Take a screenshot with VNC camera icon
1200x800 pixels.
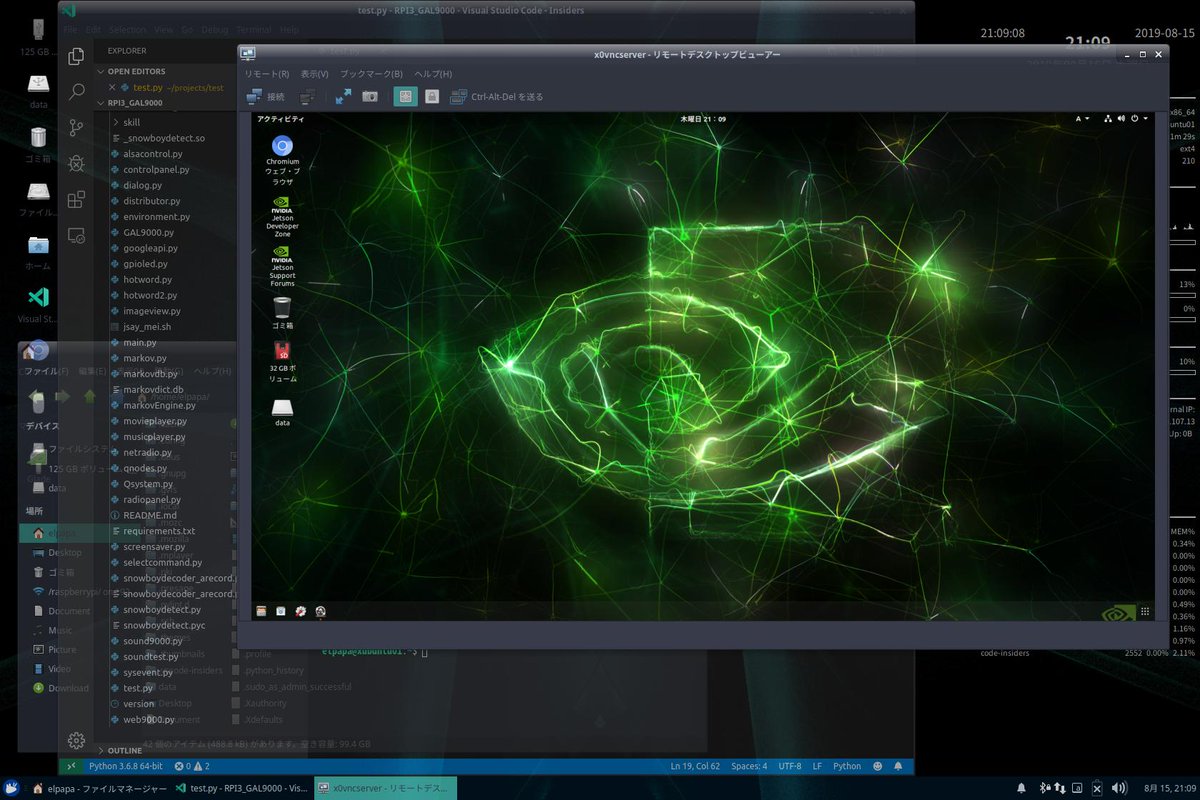[370, 96]
